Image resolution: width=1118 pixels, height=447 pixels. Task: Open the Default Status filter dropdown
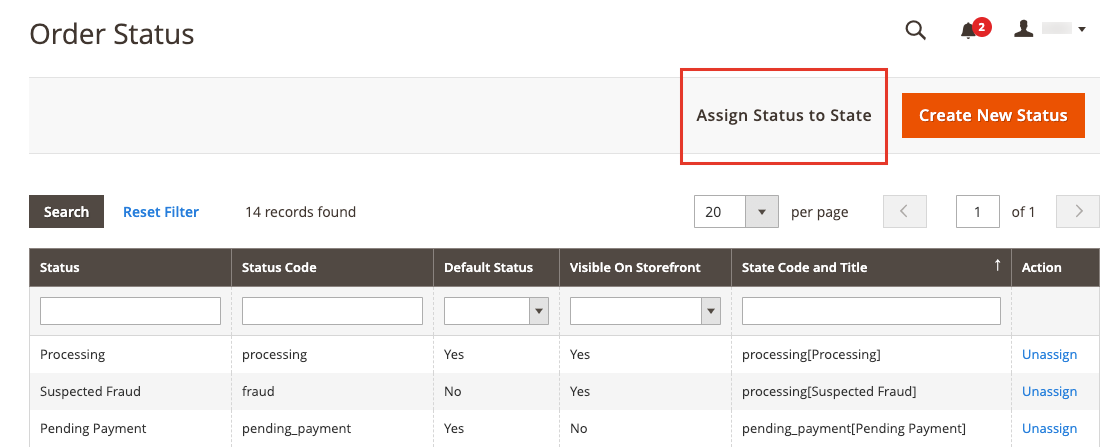coord(496,311)
